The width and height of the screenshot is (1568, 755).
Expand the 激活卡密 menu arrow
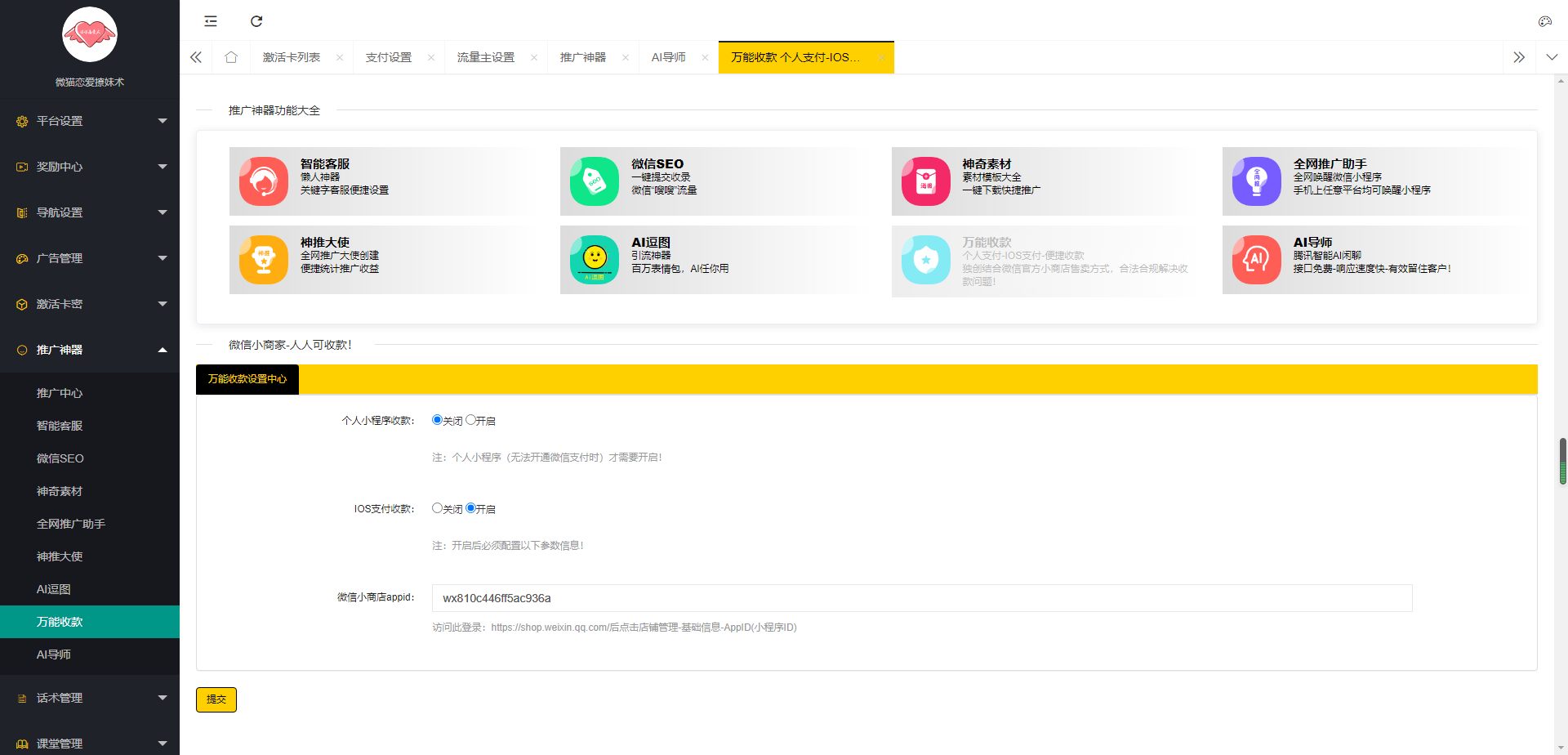(x=163, y=304)
